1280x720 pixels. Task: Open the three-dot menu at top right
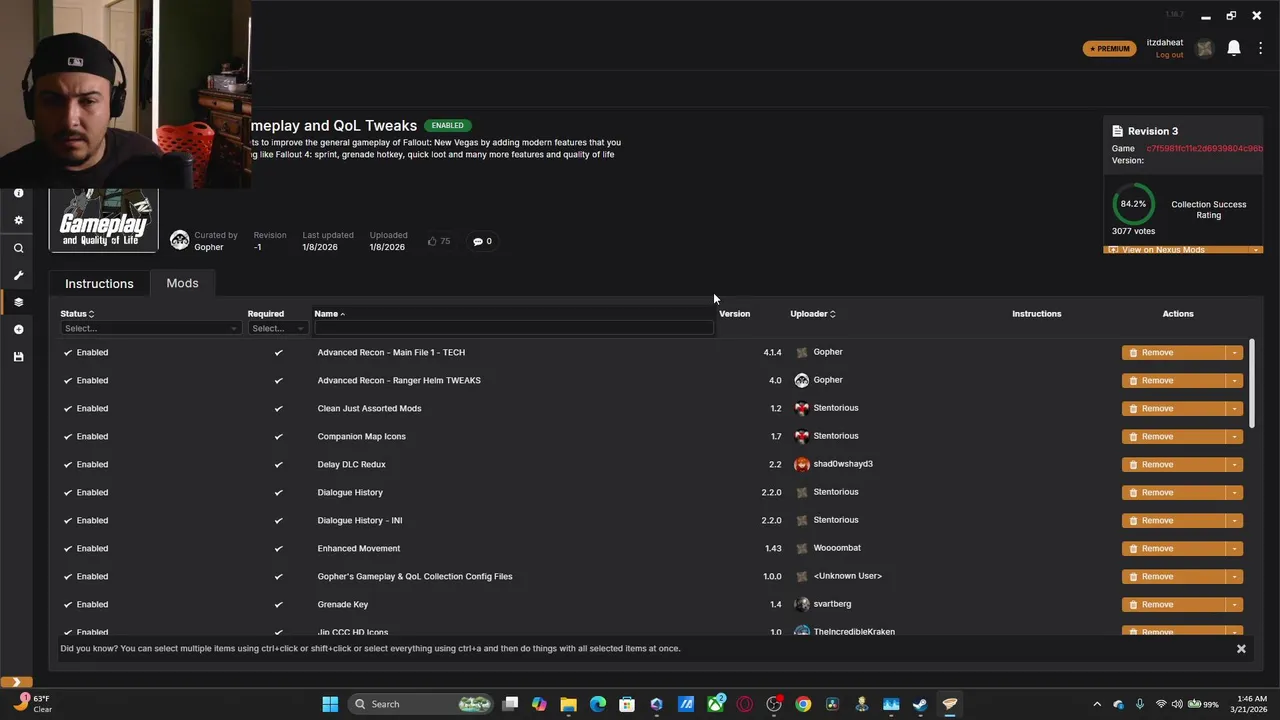tap(1260, 48)
